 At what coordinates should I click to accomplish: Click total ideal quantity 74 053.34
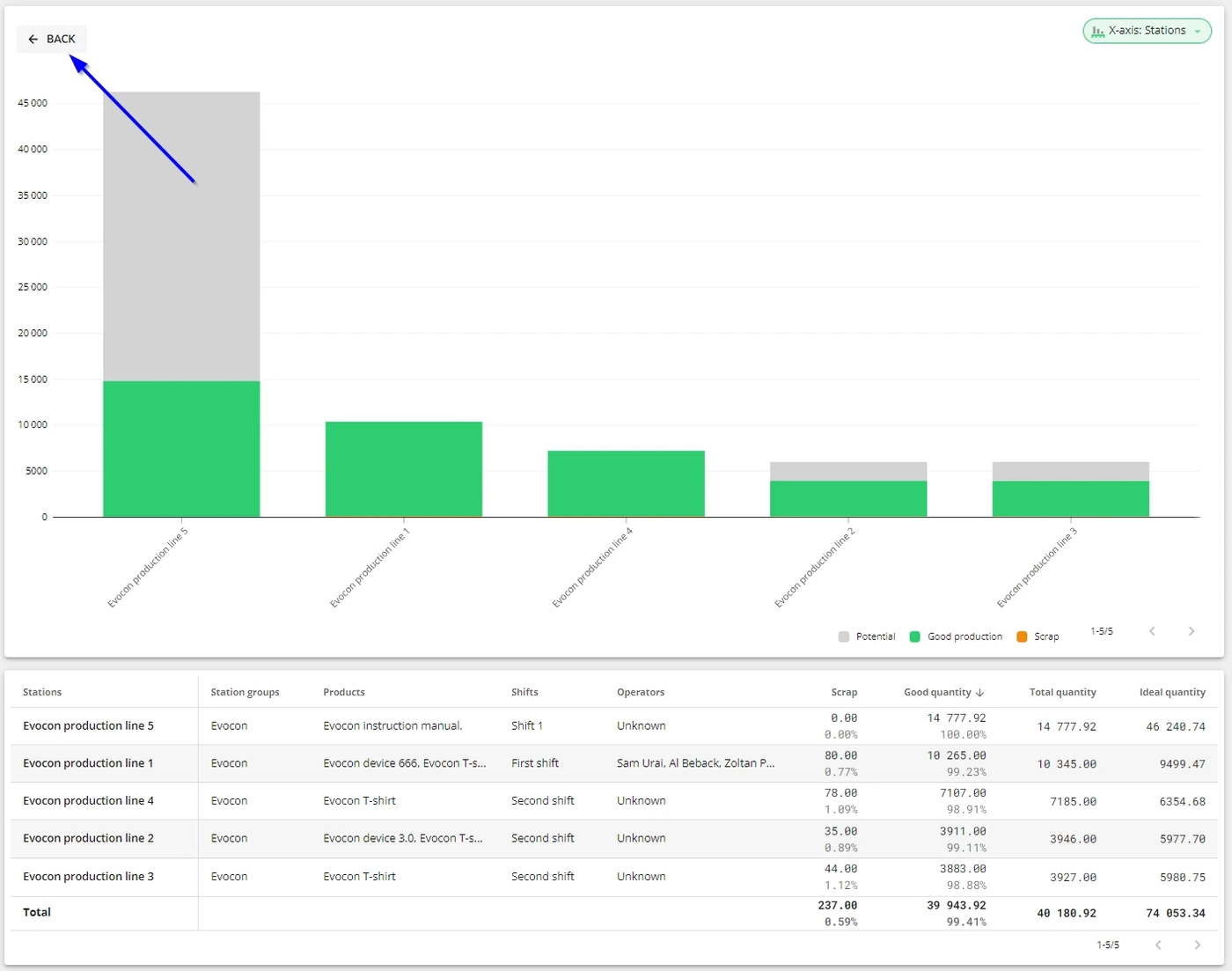(x=1176, y=913)
